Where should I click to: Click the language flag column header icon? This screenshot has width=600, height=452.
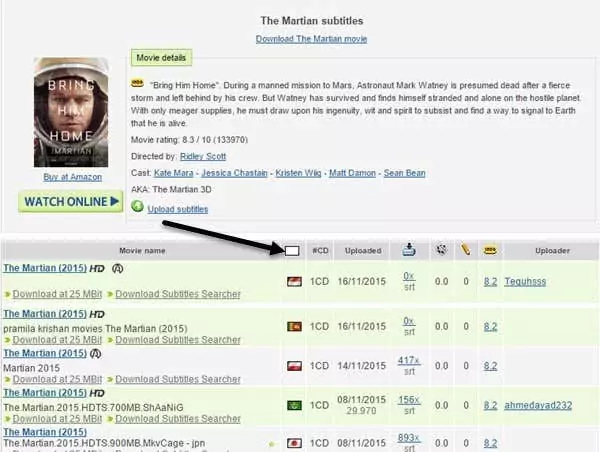(292, 250)
